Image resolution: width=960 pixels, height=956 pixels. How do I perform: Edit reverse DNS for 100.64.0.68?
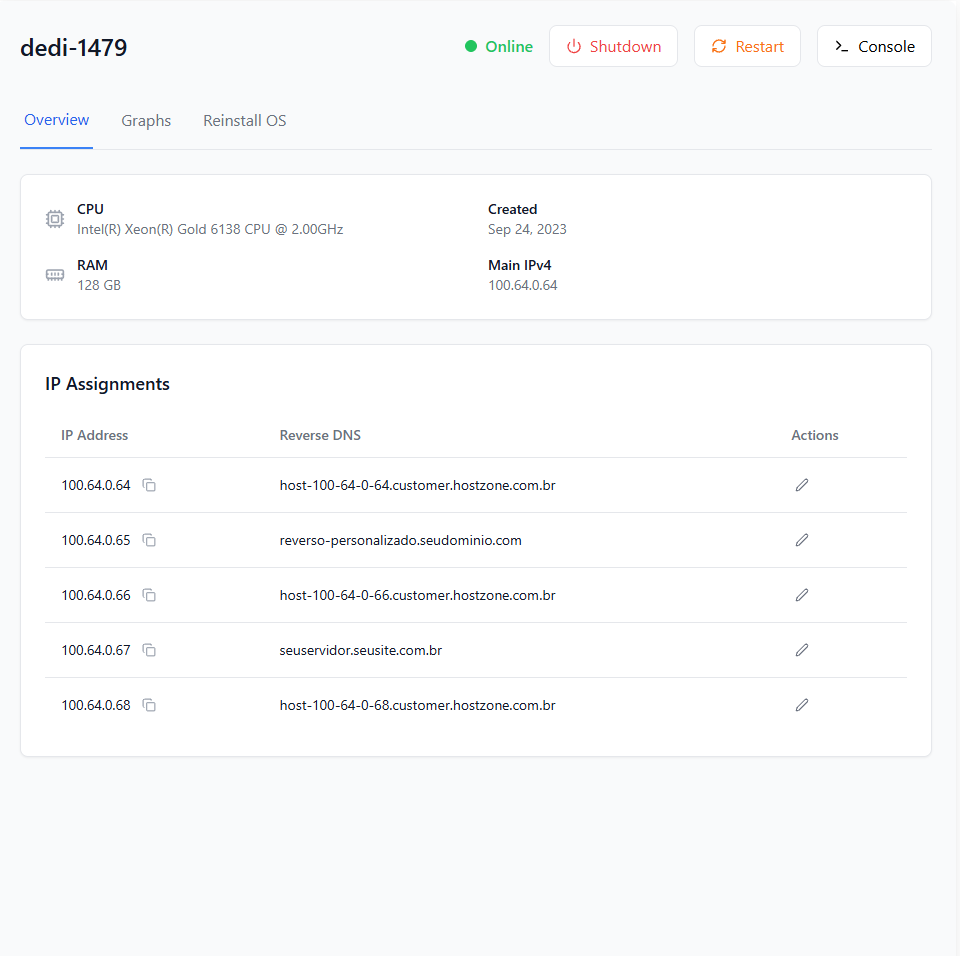801,705
